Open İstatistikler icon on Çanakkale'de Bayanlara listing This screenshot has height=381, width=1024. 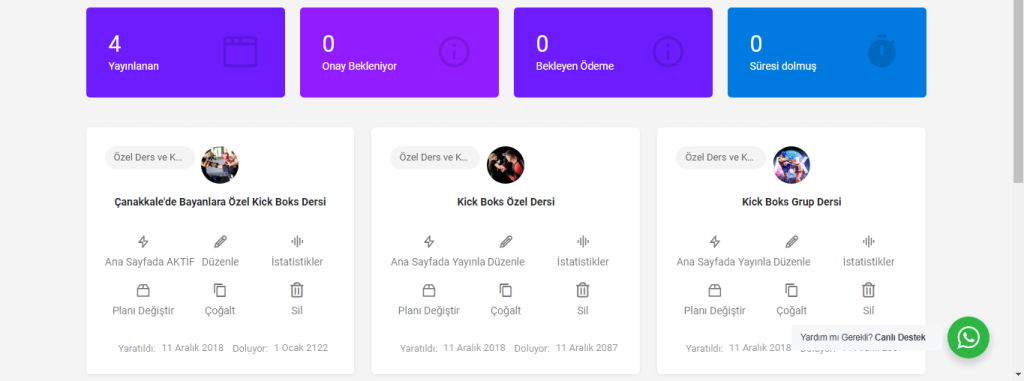pyautogui.click(x=297, y=242)
